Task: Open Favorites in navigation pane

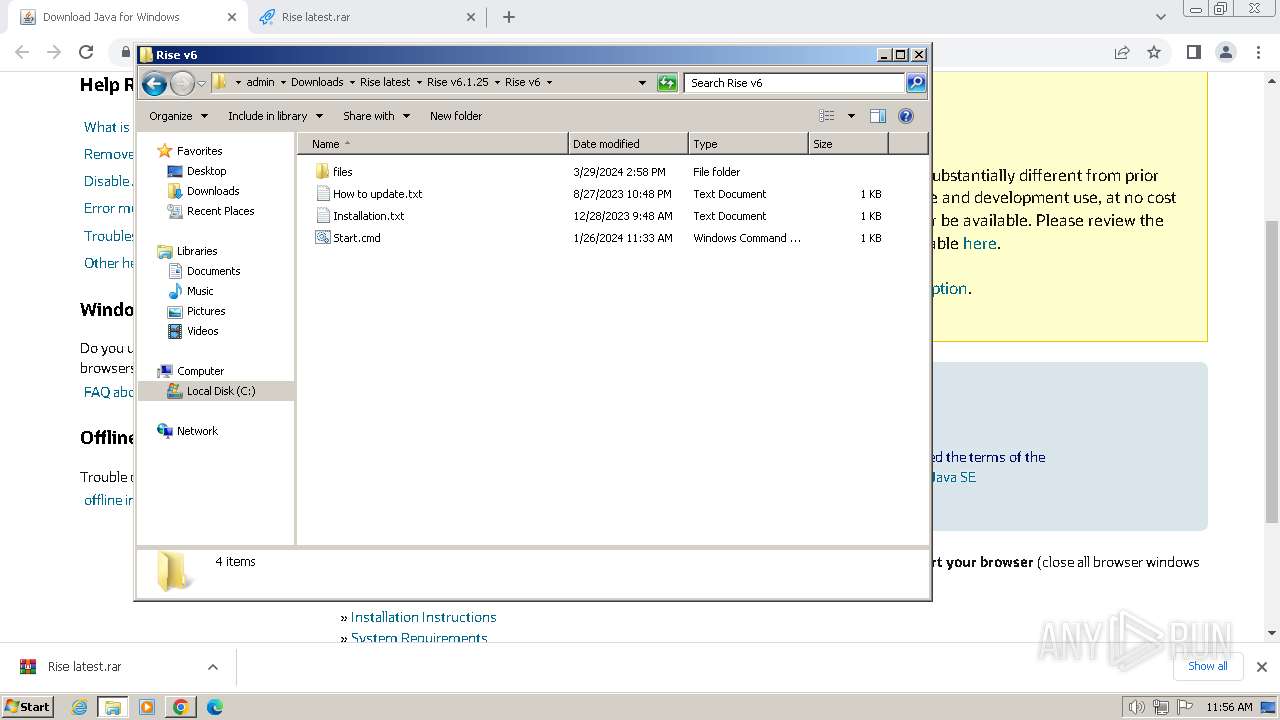Action: [x=199, y=151]
